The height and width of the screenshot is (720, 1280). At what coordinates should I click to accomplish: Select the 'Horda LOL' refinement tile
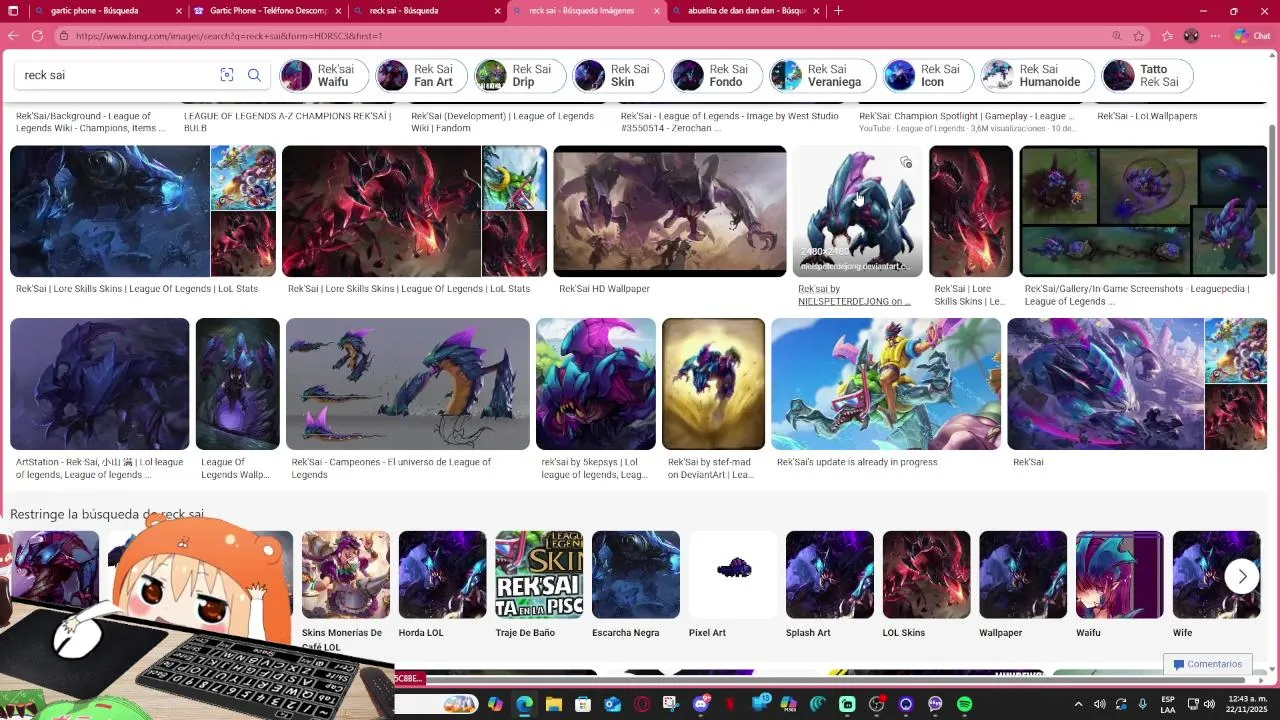pos(442,585)
